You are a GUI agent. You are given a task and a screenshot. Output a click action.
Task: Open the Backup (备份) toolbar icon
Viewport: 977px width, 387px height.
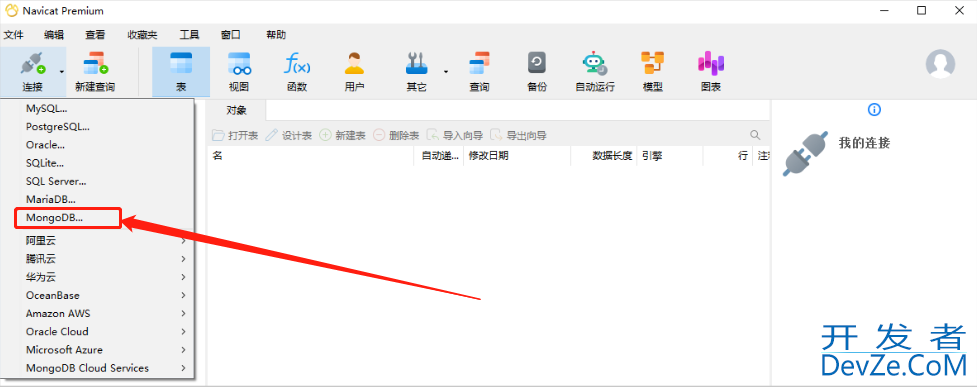(x=536, y=64)
